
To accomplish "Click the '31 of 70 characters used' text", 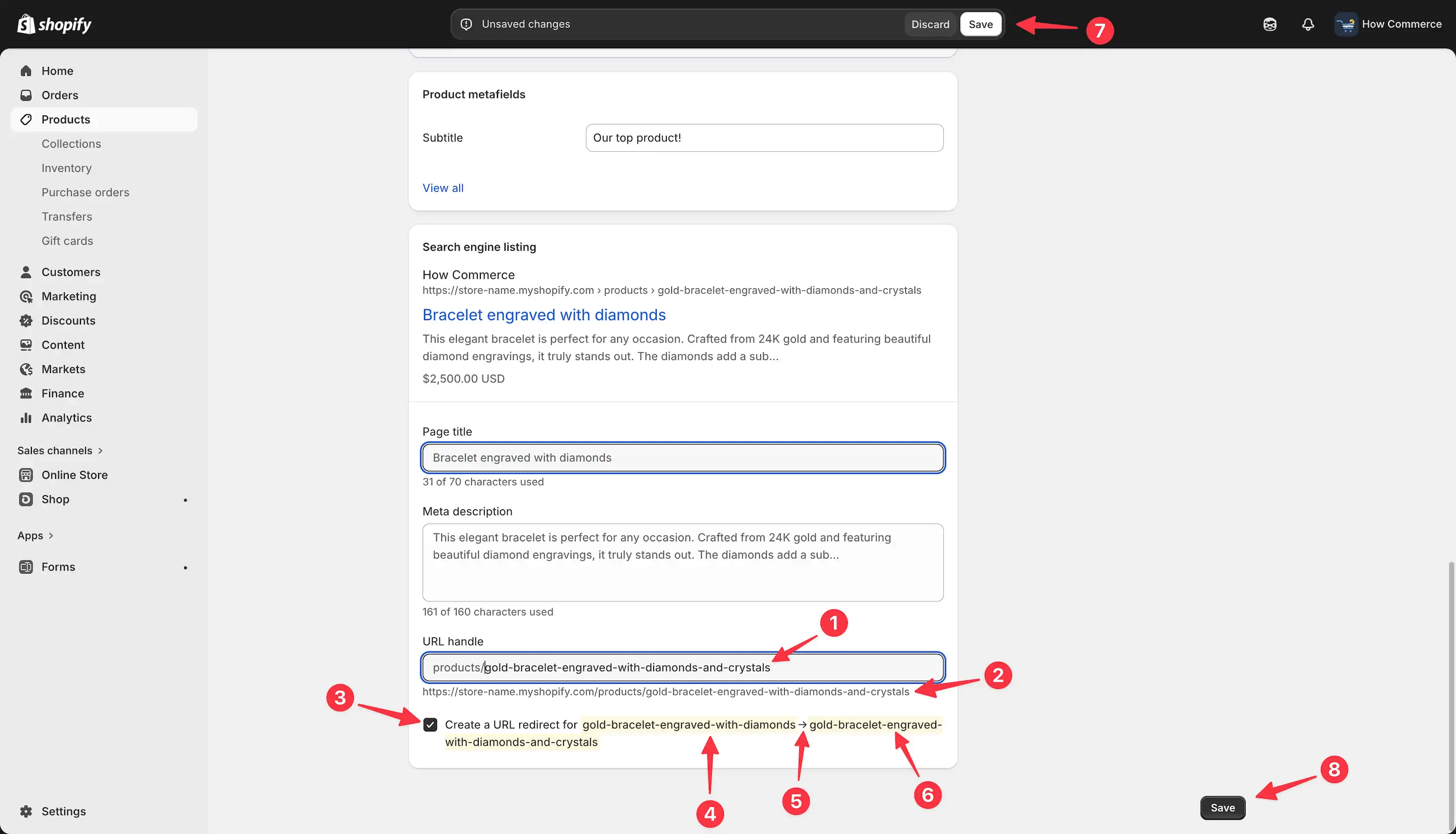I will (x=483, y=481).
